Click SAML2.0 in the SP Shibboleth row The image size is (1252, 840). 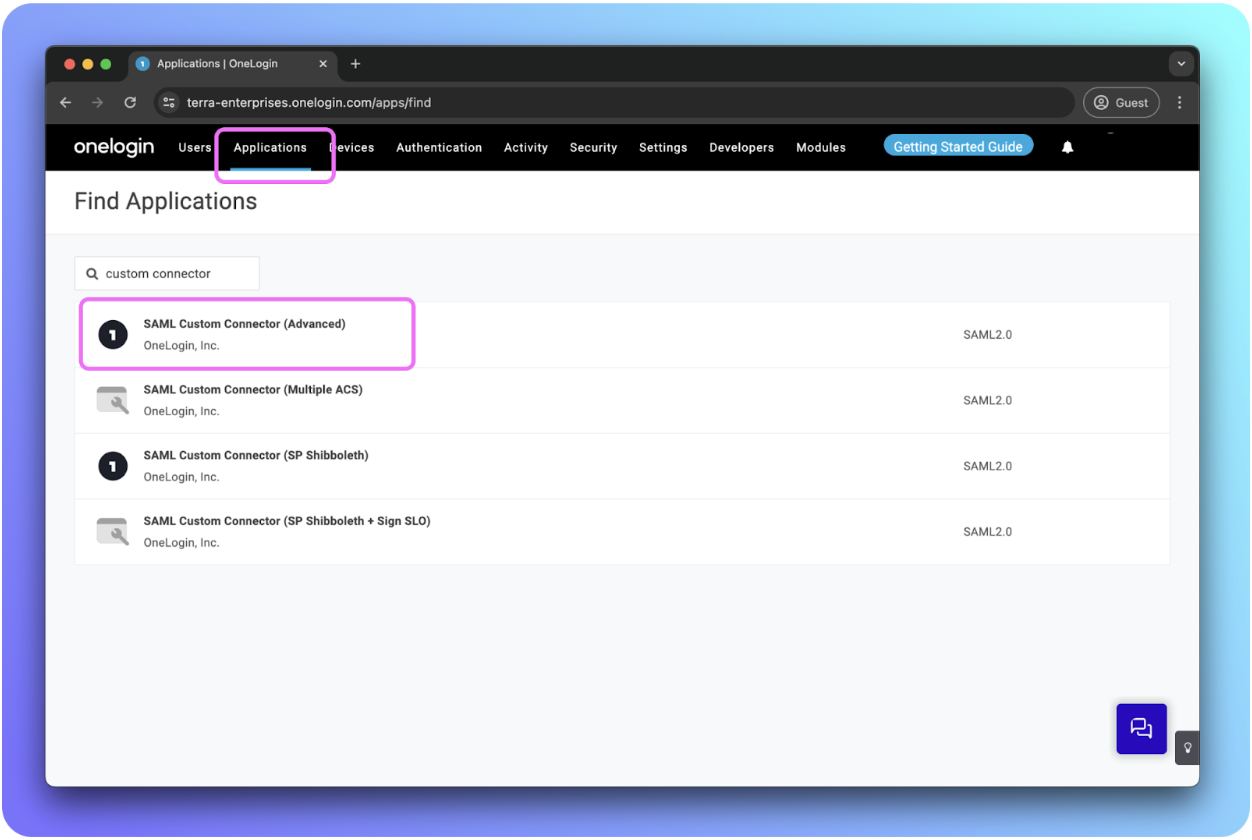(987, 466)
